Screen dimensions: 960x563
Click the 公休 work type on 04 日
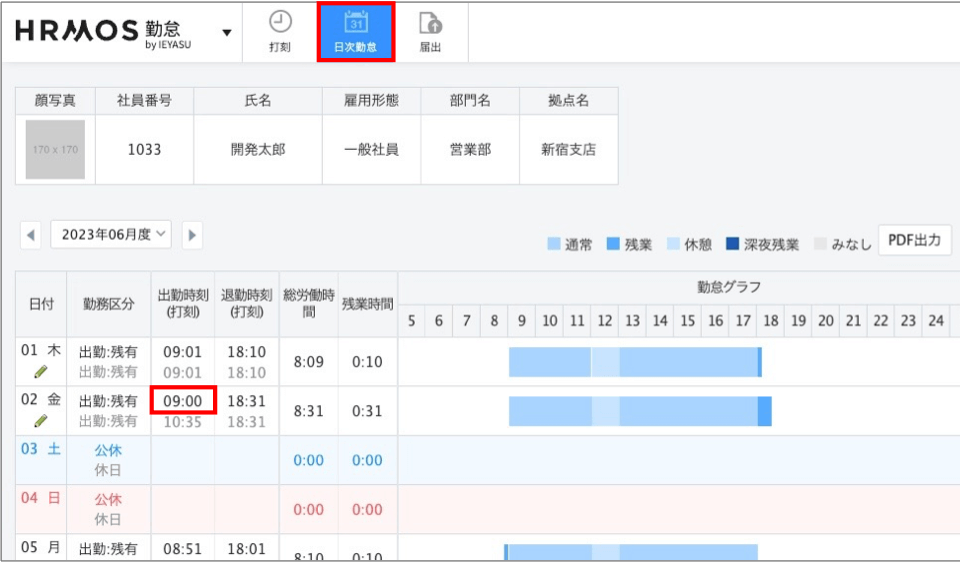point(108,499)
